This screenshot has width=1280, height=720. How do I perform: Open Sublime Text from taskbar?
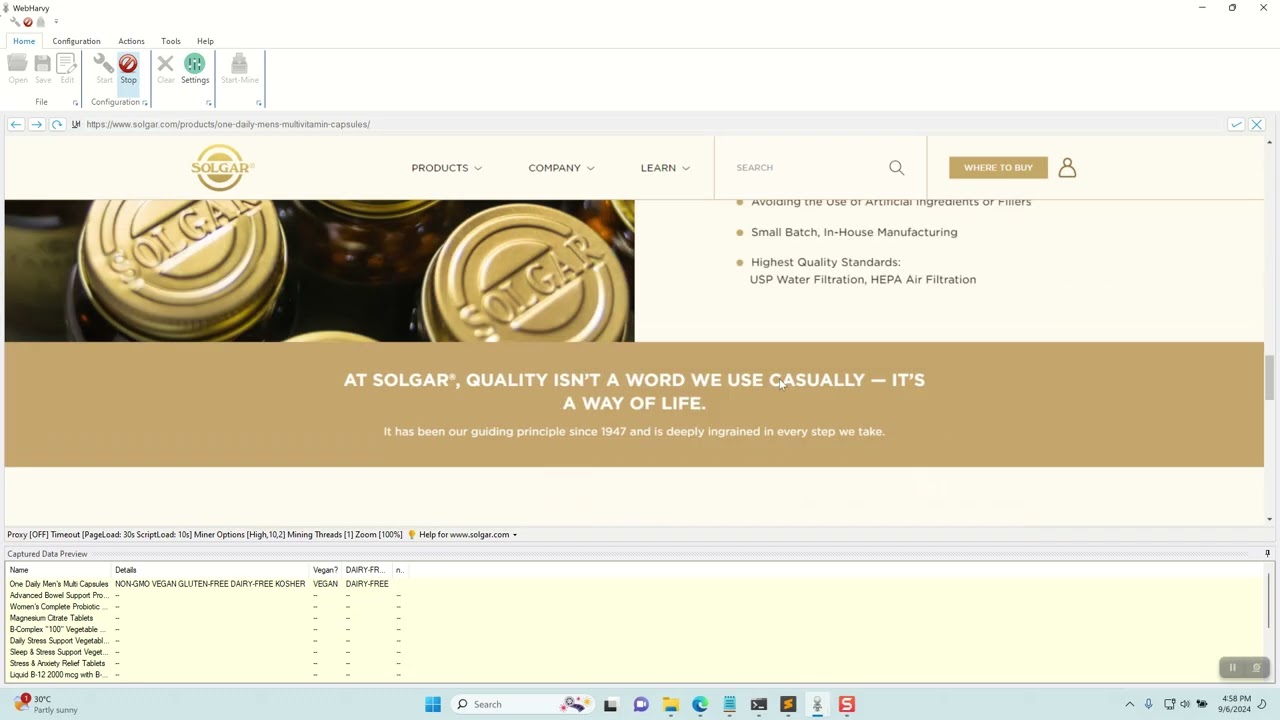click(x=788, y=704)
